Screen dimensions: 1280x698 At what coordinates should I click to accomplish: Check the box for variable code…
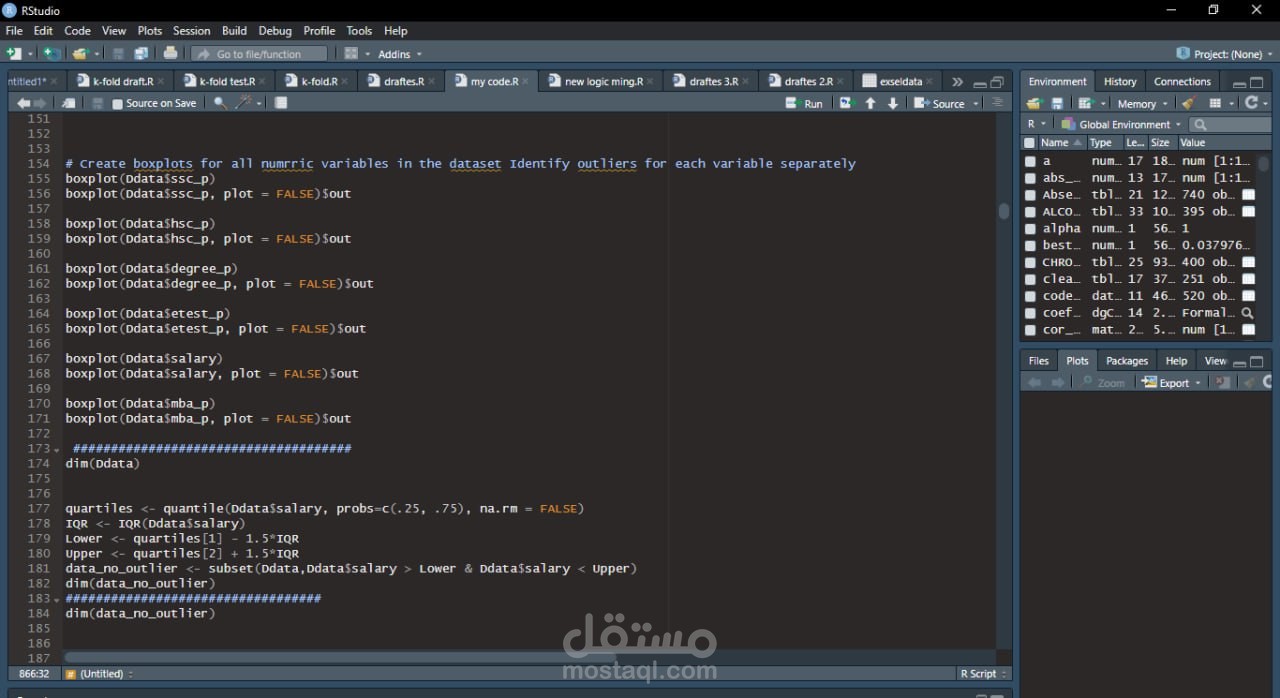click(x=1030, y=296)
